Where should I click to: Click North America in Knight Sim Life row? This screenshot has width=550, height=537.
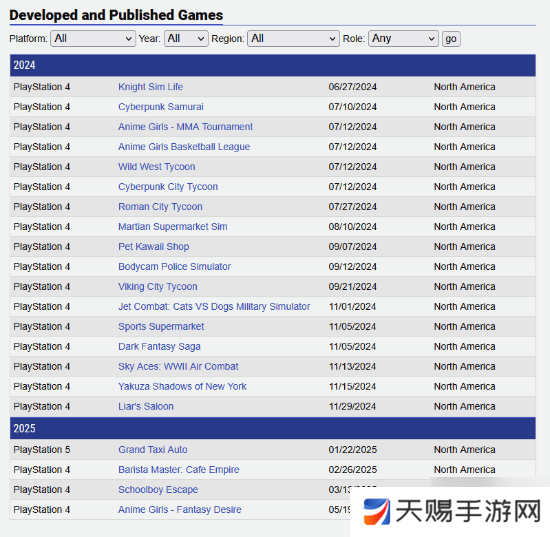click(x=464, y=87)
